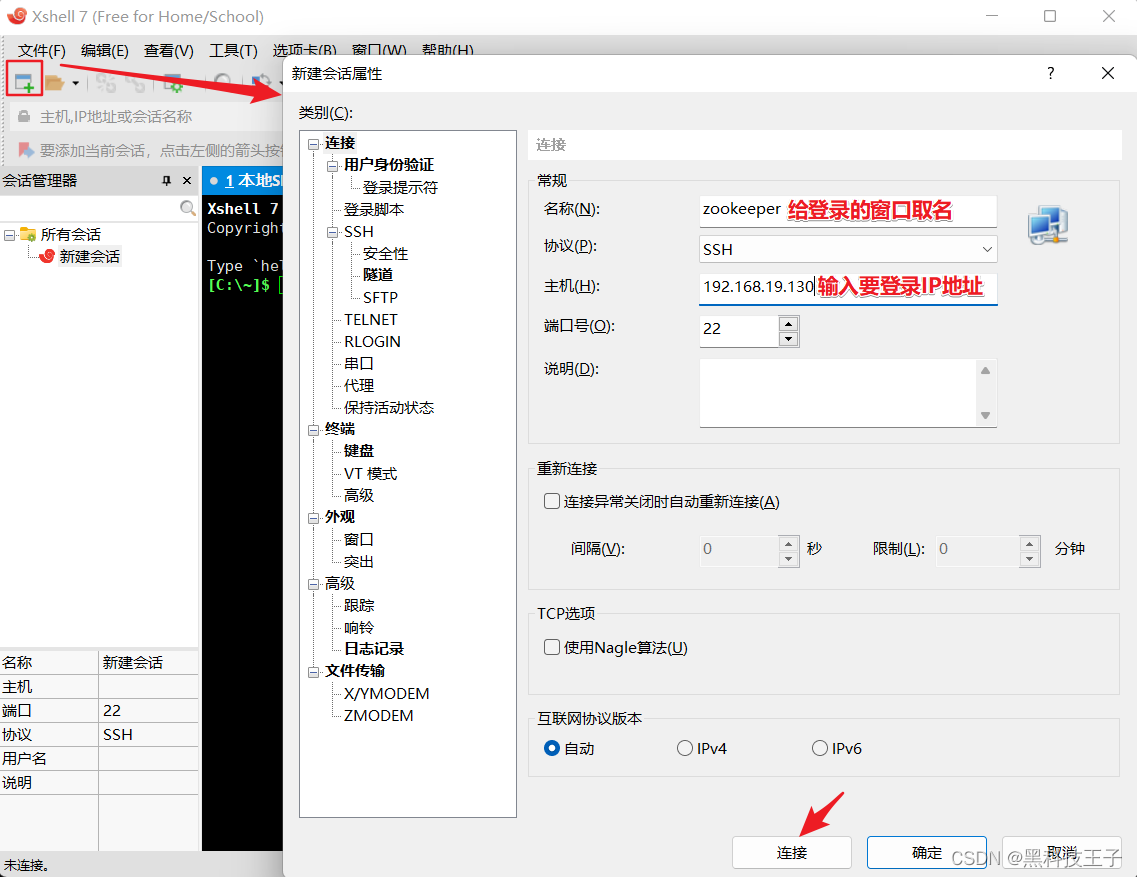Select the IPv6 radio button
Image resolution: width=1137 pixels, height=877 pixels.
coord(819,748)
